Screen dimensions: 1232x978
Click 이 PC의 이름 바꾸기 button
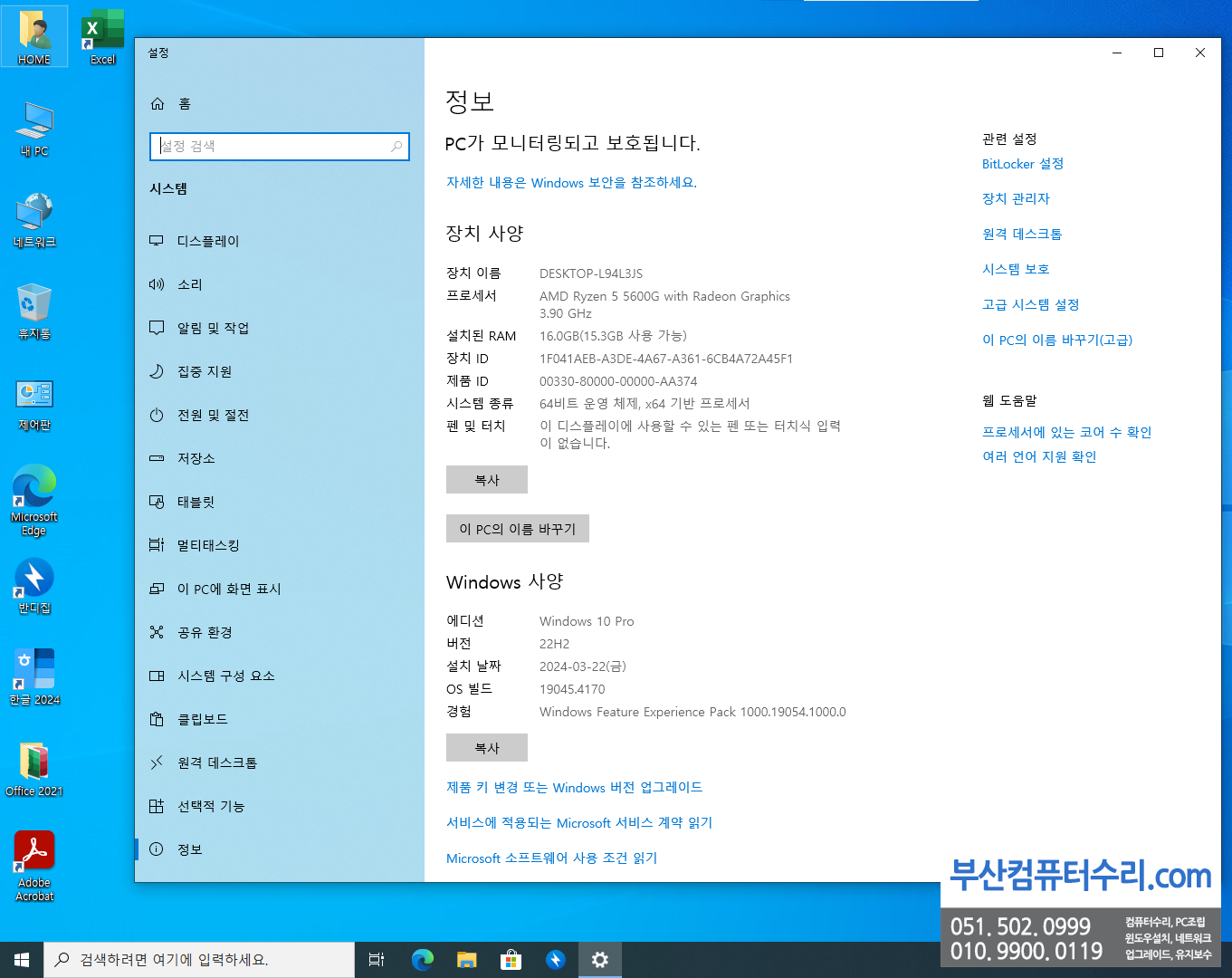[518, 529]
